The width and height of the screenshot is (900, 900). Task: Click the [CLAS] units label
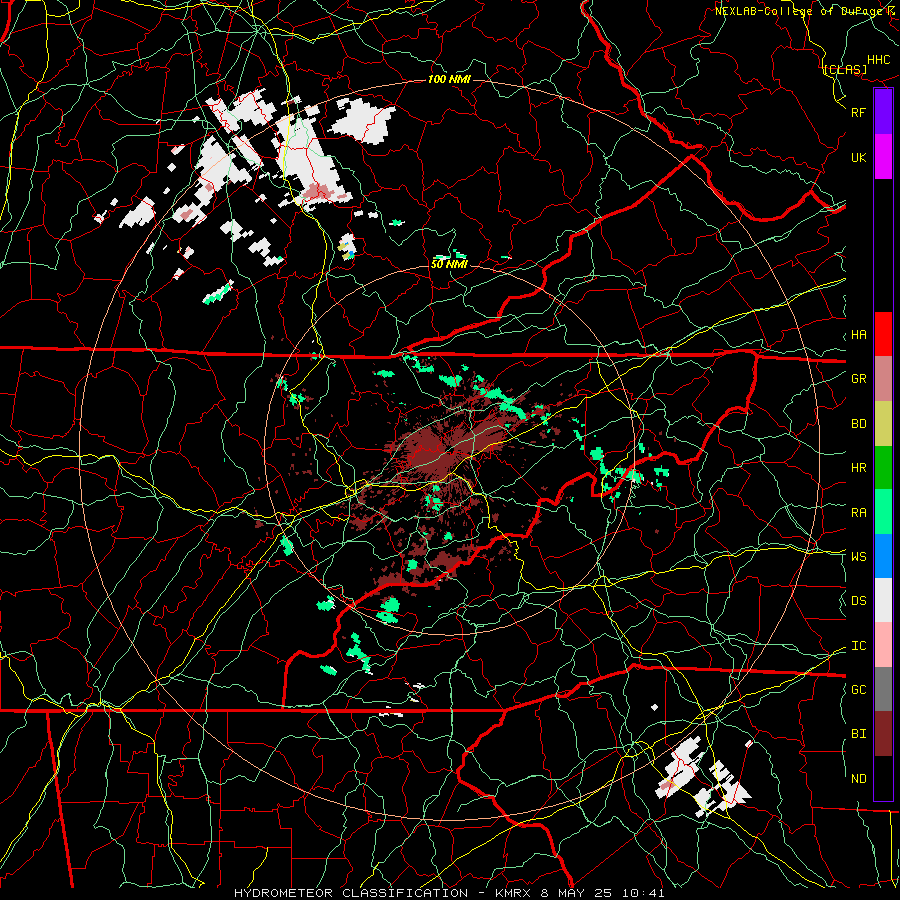[x=845, y=70]
